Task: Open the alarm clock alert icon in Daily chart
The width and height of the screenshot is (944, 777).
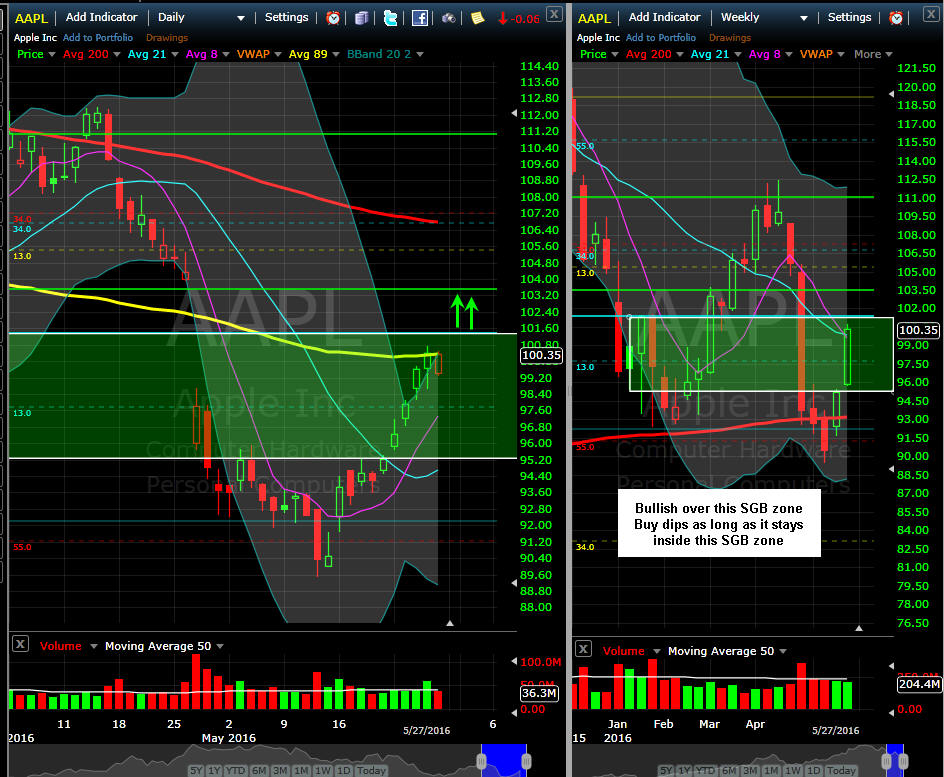Action: point(333,18)
